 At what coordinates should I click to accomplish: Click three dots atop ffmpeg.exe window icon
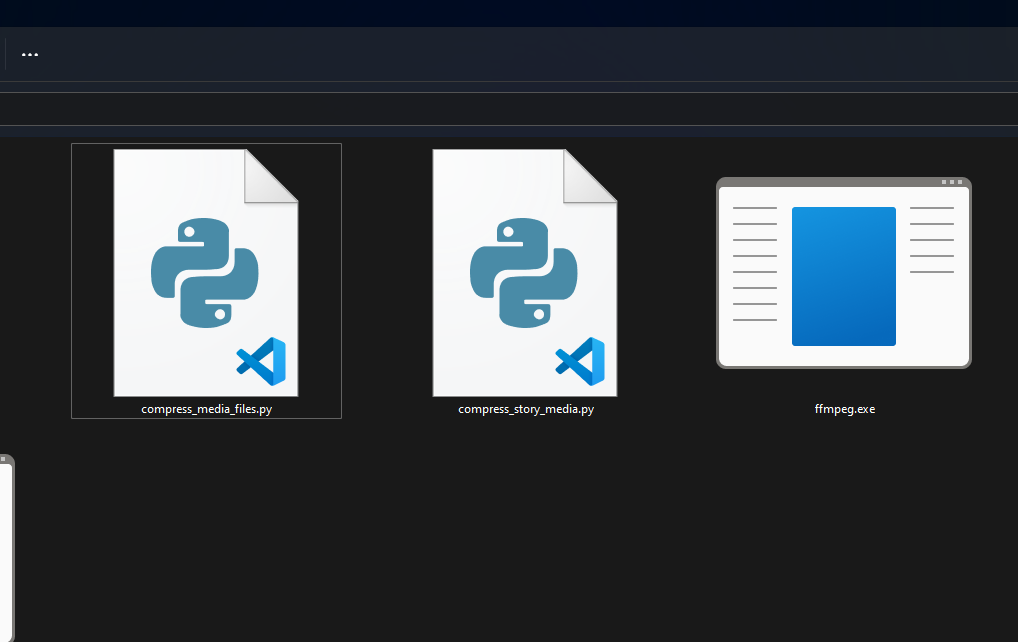(x=953, y=183)
